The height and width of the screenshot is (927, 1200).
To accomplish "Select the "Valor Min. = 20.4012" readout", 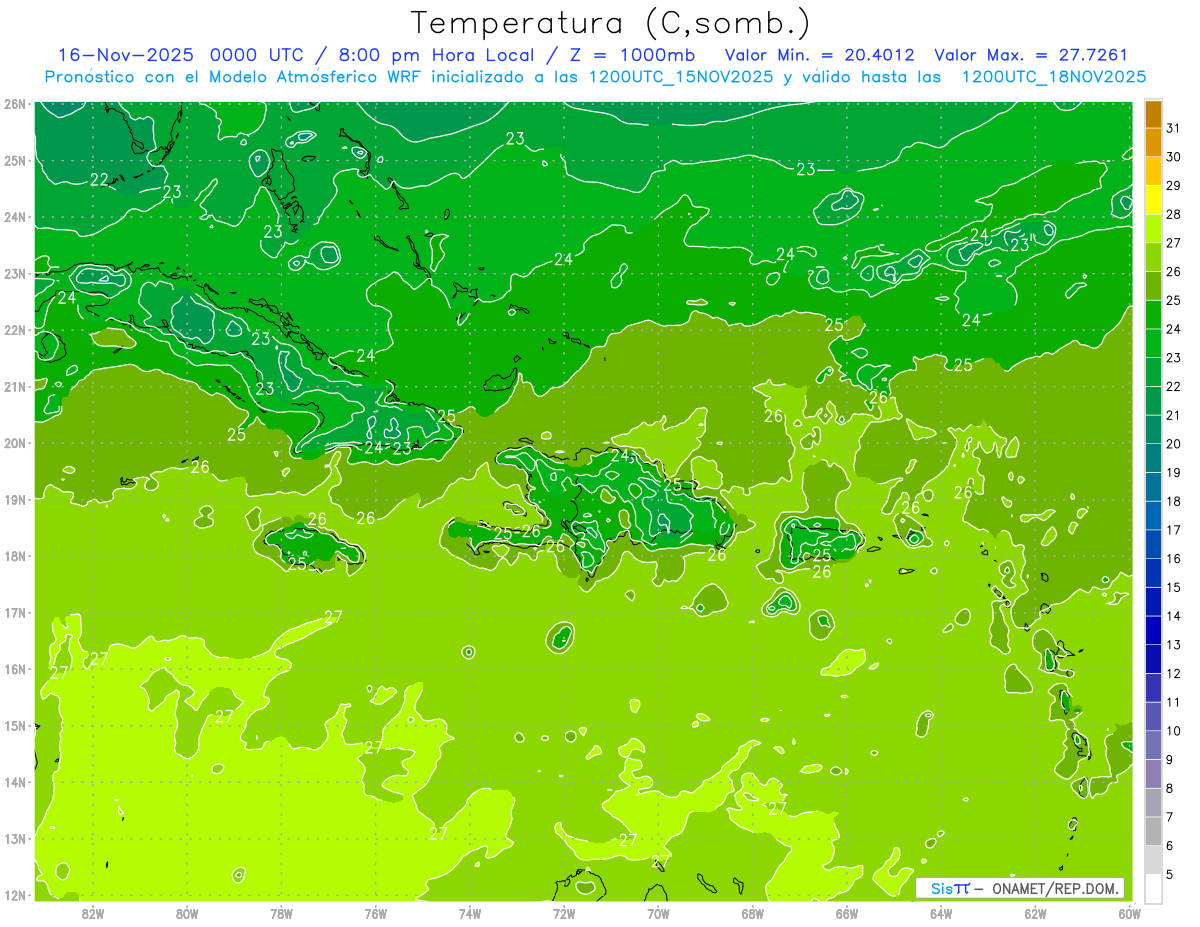I will click(820, 55).
